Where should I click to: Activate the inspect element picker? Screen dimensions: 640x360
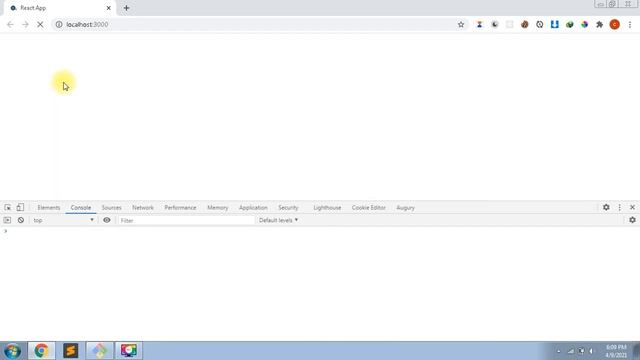coord(7,207)
